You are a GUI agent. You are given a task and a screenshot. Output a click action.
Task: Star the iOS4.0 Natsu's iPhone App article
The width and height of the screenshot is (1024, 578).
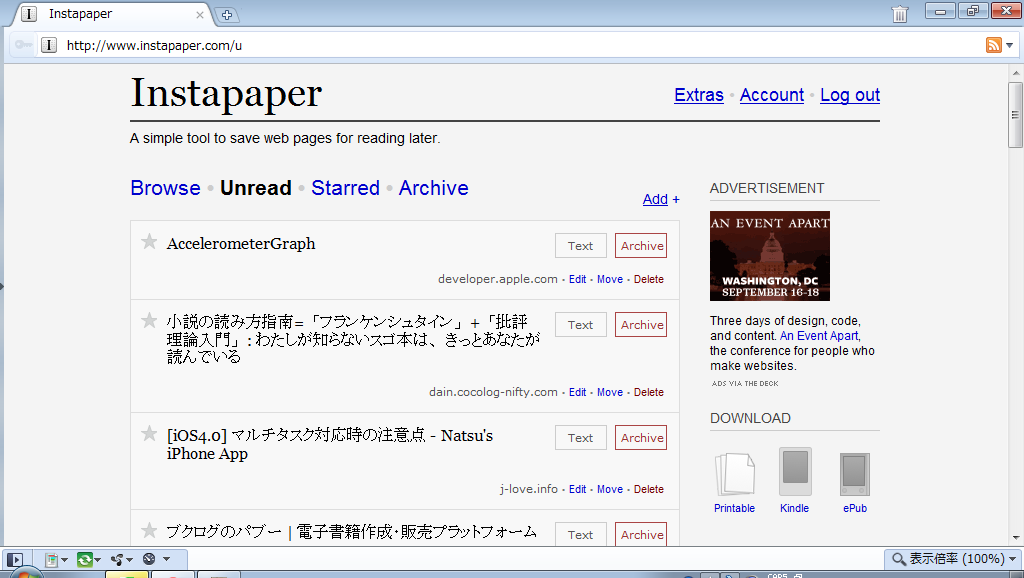pyautogui.click(x=149, y=434)
